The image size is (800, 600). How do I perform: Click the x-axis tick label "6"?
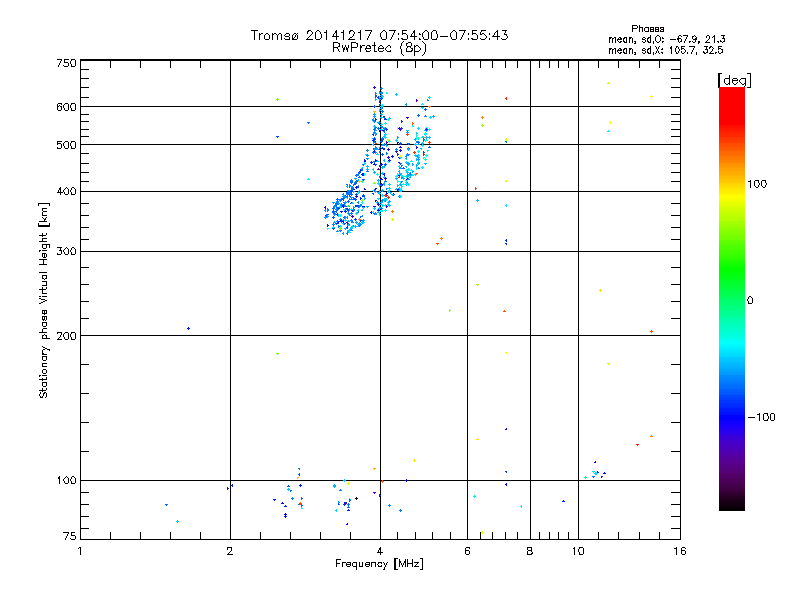tap(467, 551)
